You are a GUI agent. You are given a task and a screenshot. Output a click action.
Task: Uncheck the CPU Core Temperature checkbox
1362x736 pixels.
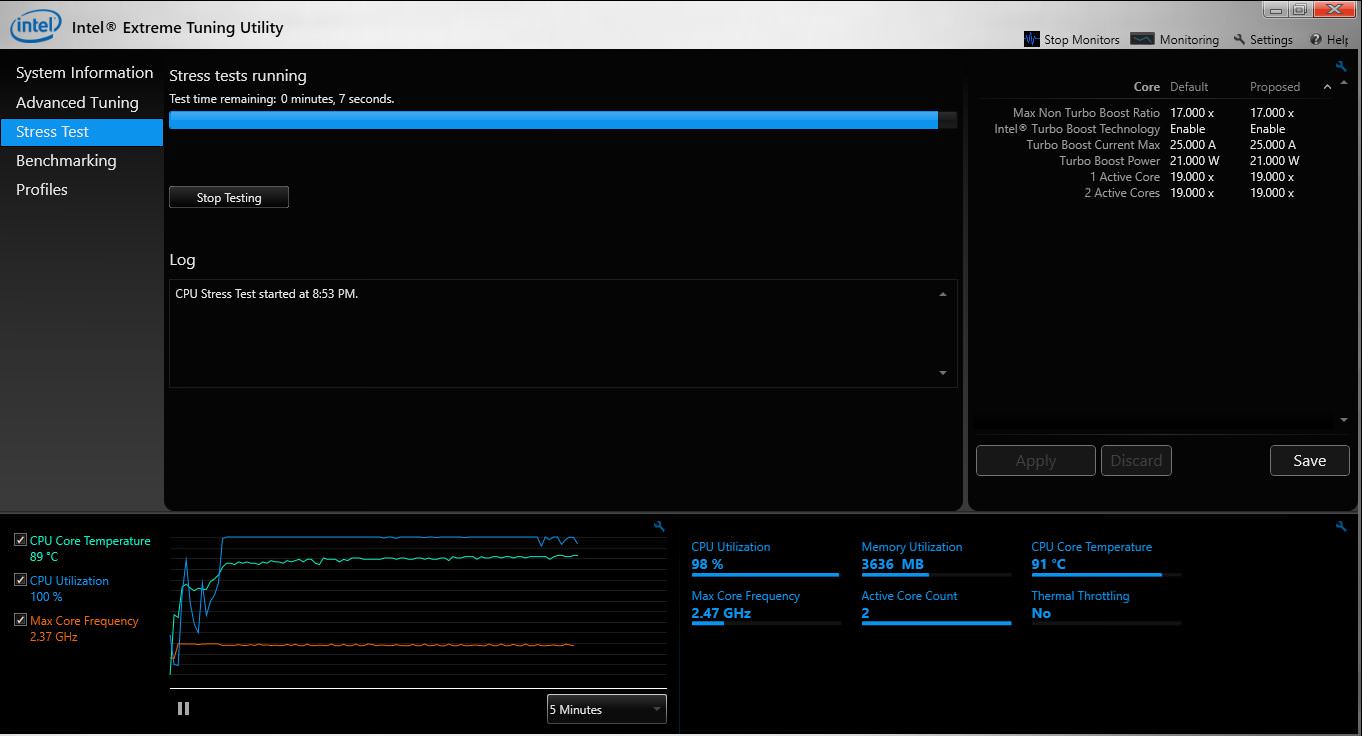(21, 540)
